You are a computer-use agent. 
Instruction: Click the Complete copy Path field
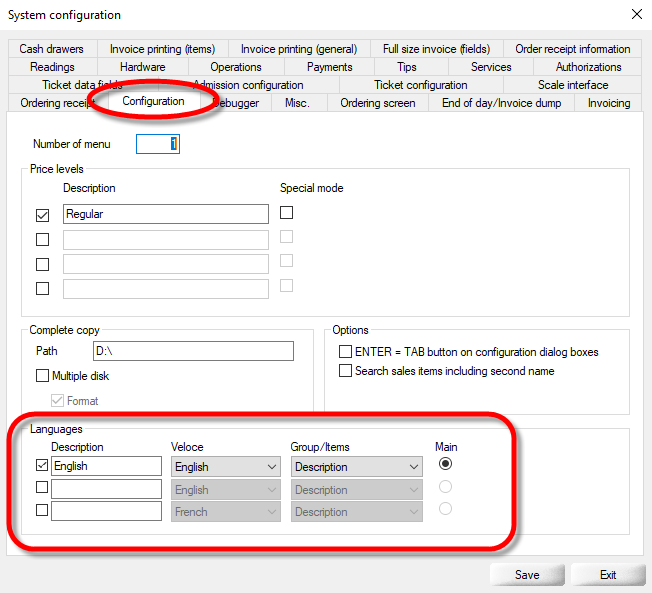[192, 351]
